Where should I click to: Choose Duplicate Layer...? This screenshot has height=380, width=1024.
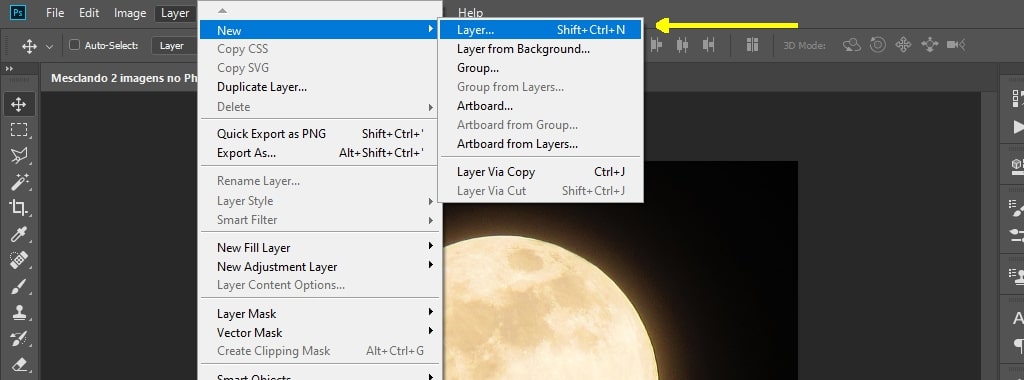tap(320, 87)
